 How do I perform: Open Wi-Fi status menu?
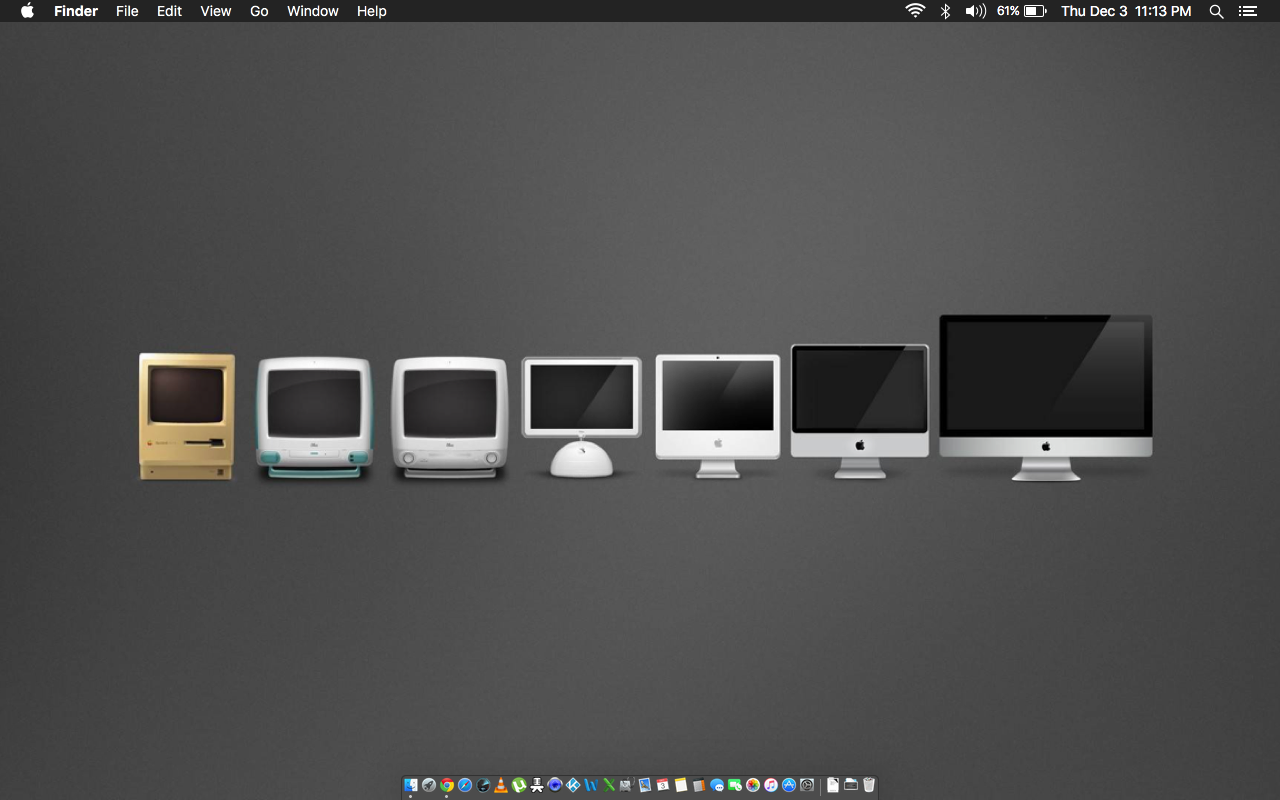pyautogui.click(x=915, y=11)
